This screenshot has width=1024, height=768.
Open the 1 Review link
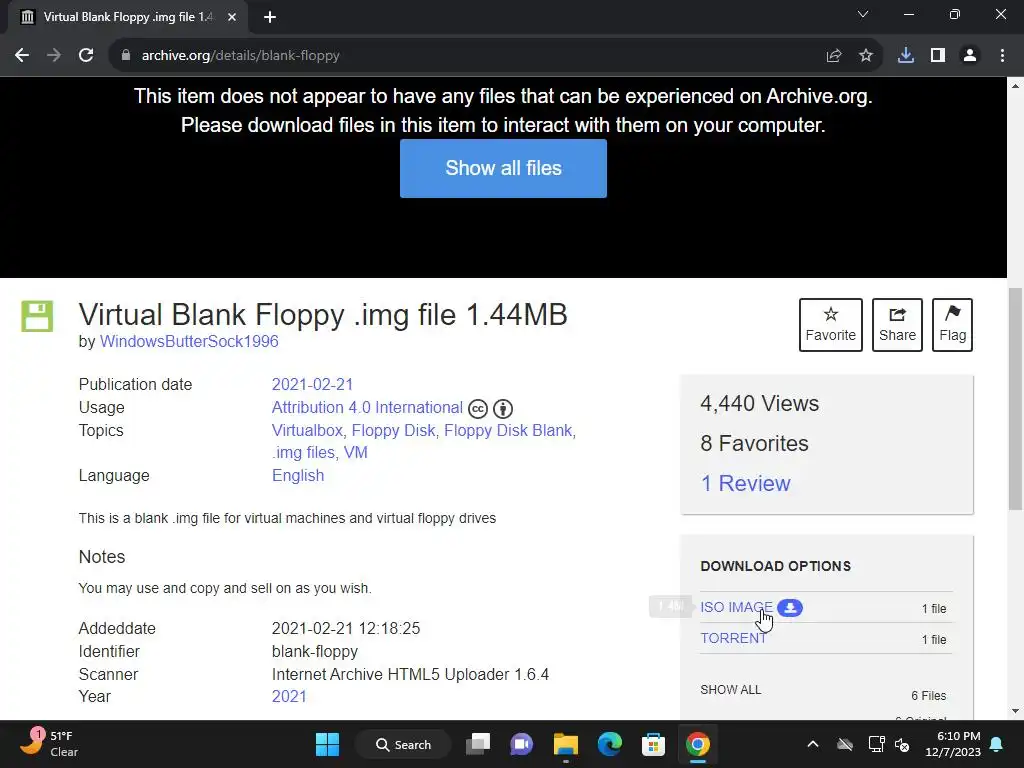point(745,483)
